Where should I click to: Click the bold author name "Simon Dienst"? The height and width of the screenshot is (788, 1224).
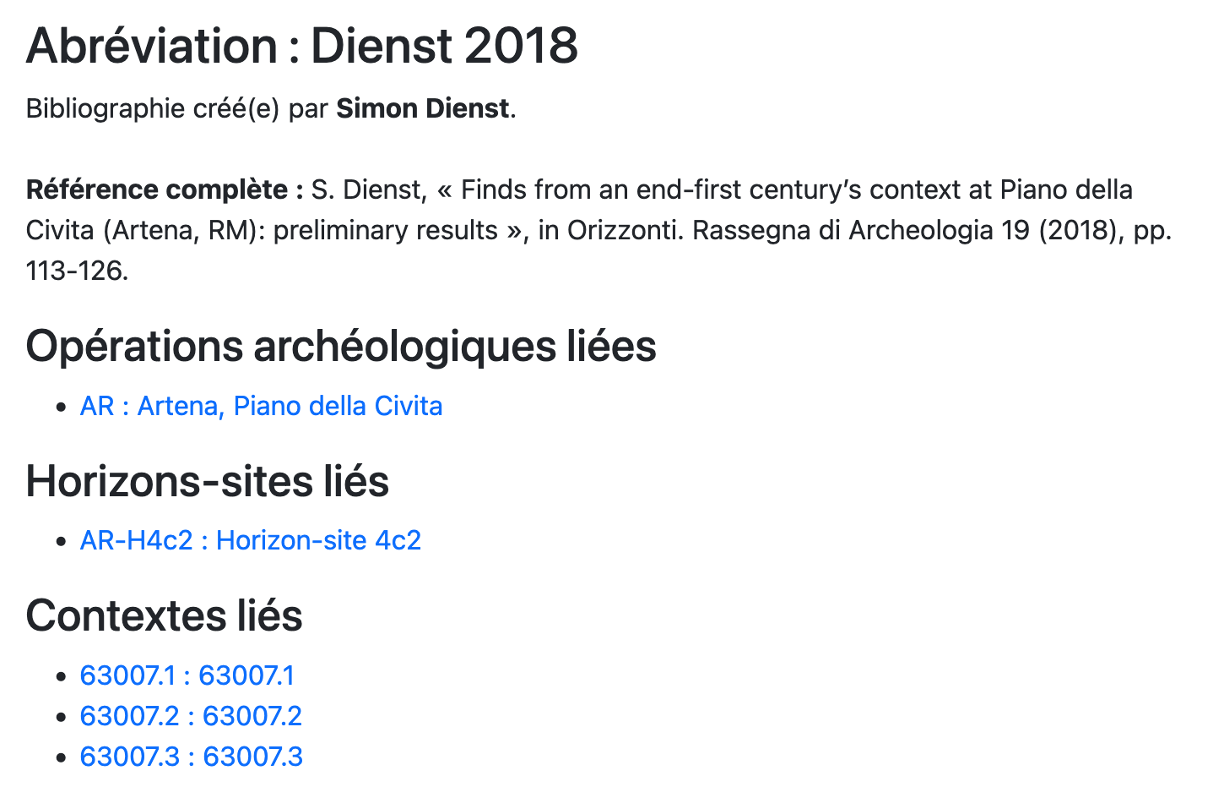pos(423,108)
